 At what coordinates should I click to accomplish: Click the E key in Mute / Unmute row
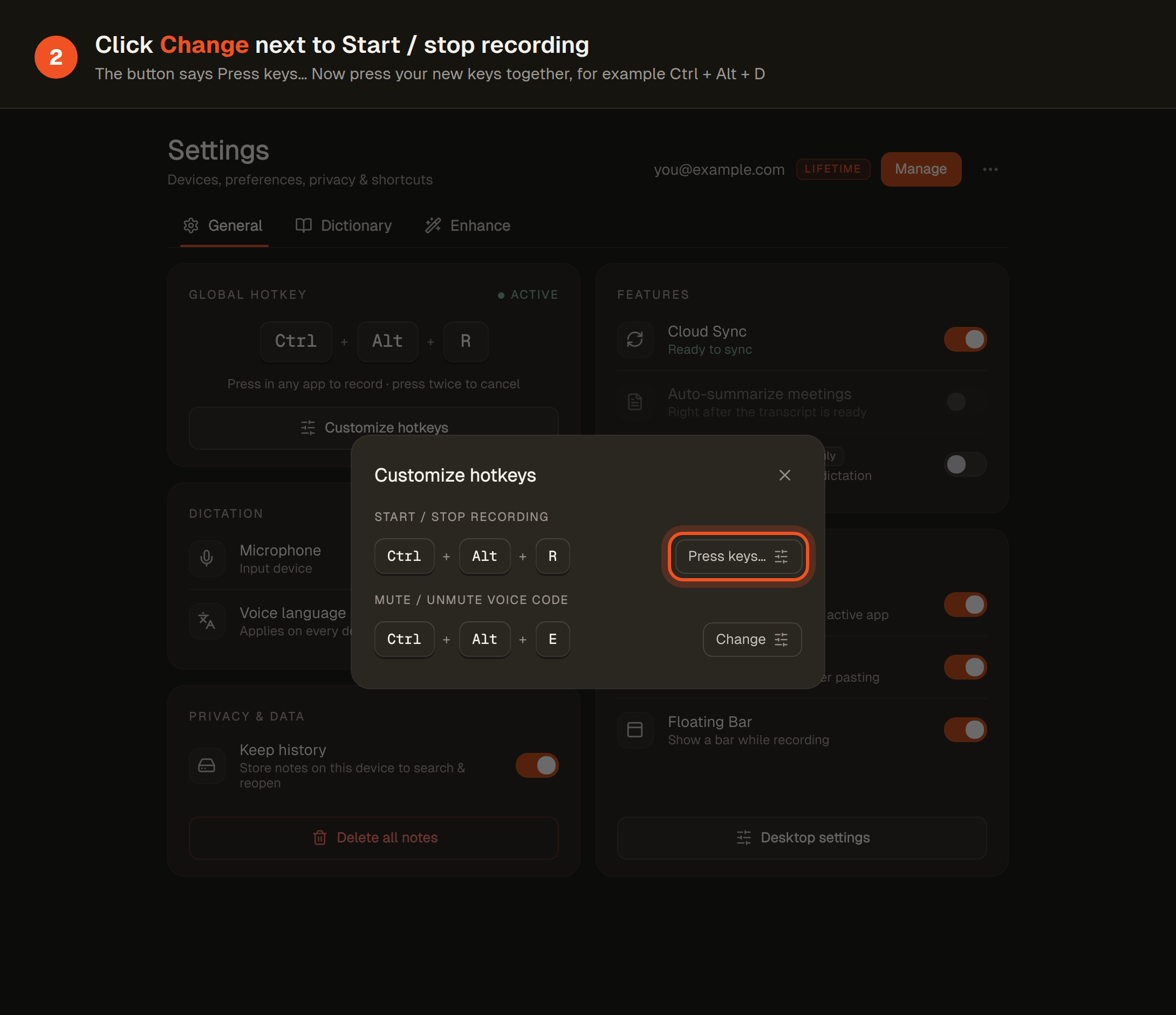click(552, 640)
